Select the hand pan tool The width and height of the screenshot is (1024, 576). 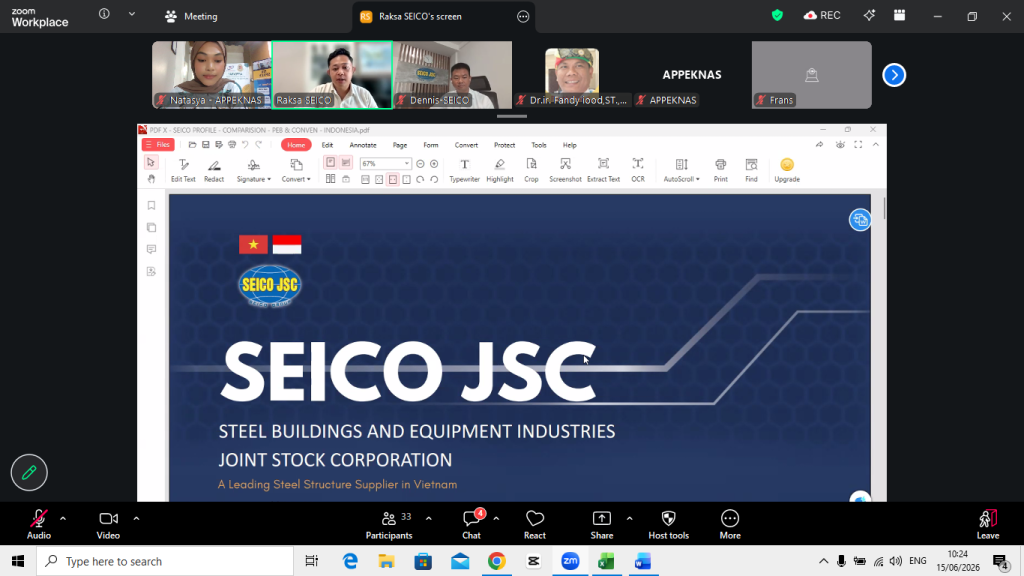[151, 179]
